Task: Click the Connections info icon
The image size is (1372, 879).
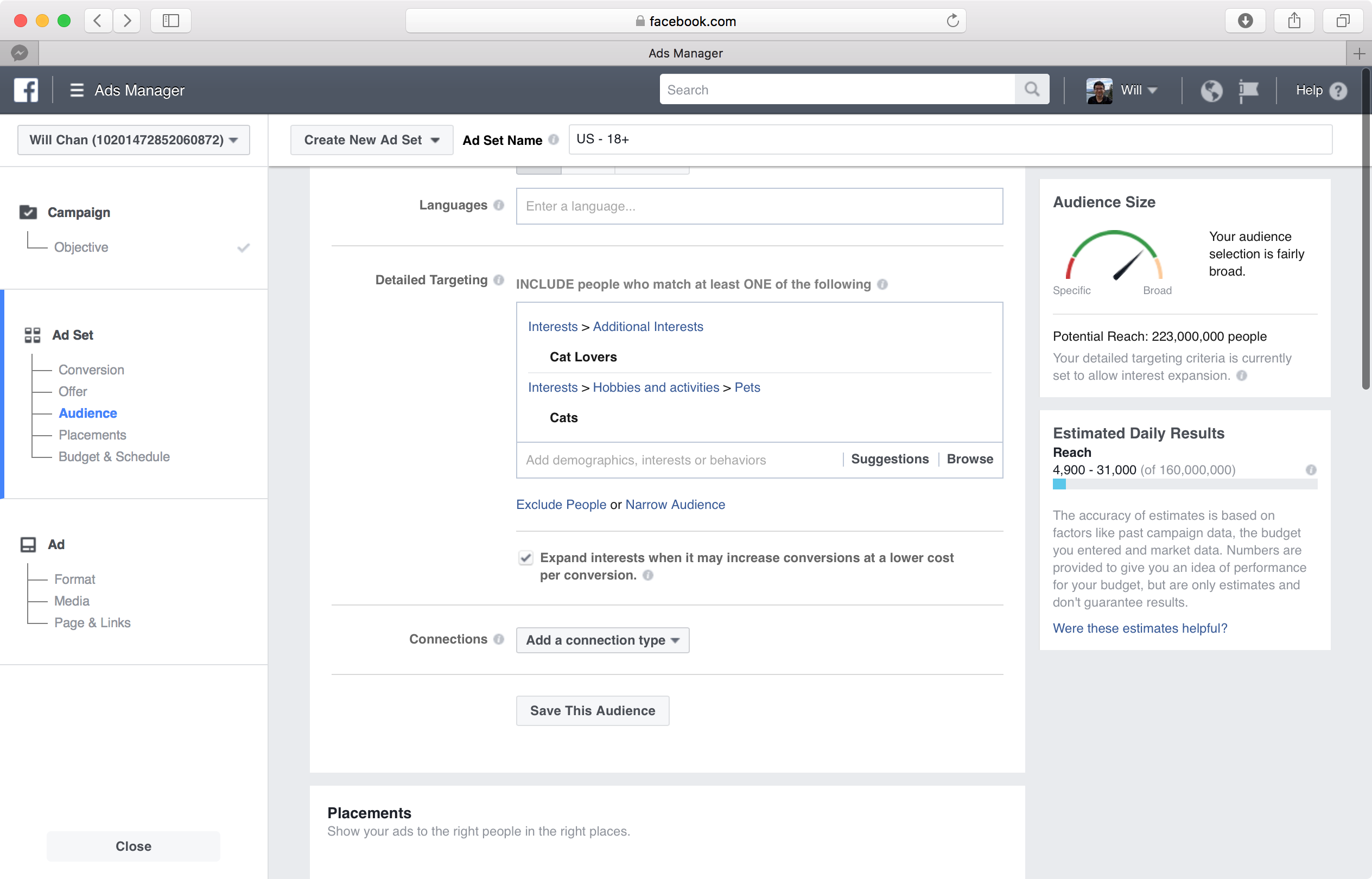Action: click(x=498, y=639)
